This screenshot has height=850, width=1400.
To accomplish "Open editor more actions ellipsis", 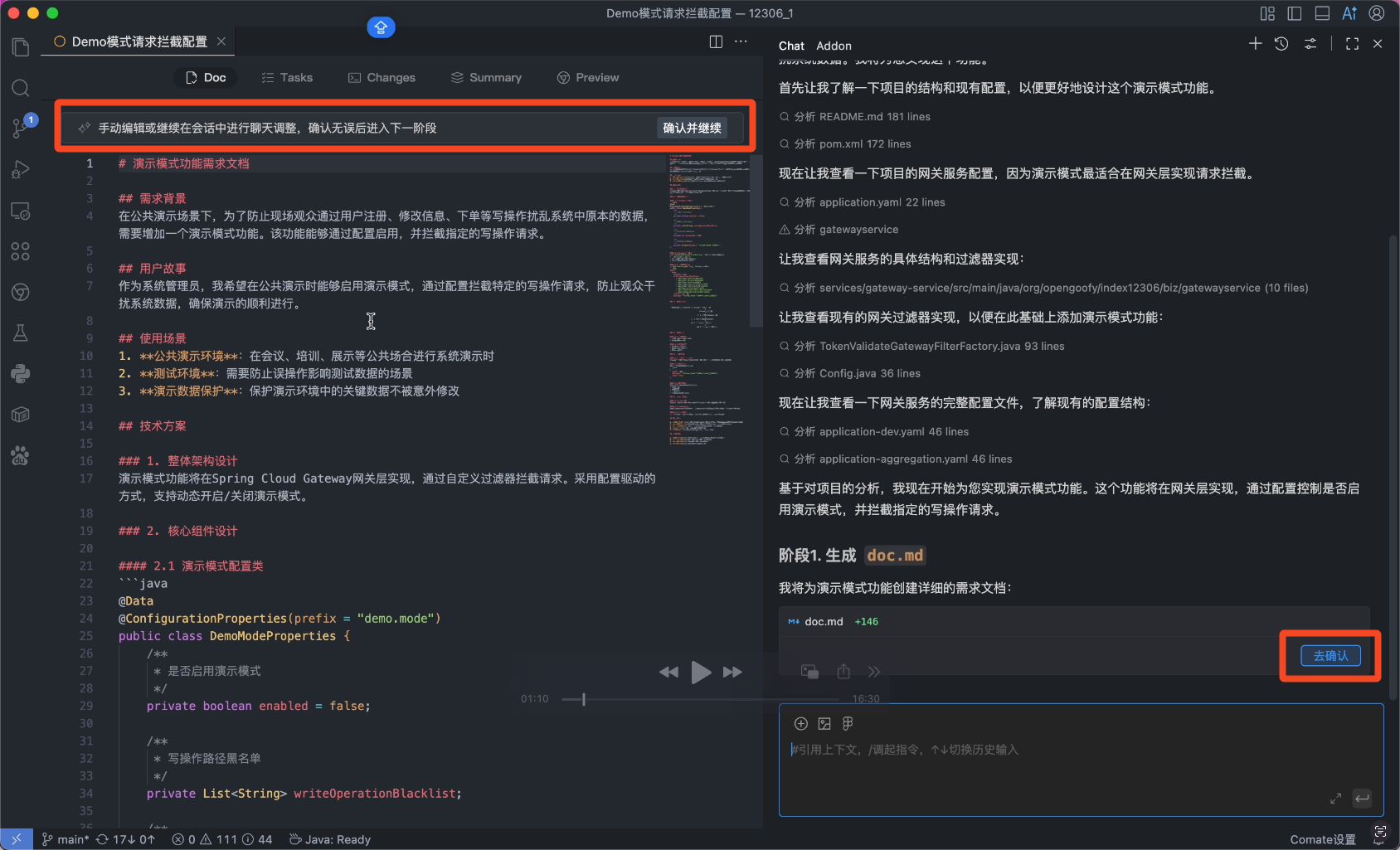I will pos(741,41).
